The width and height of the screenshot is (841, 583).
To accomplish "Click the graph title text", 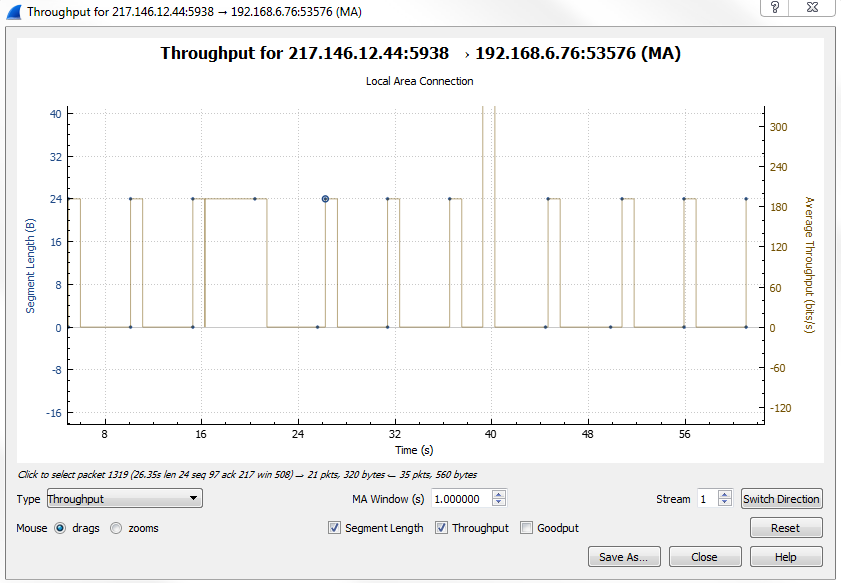I will 420,53.
